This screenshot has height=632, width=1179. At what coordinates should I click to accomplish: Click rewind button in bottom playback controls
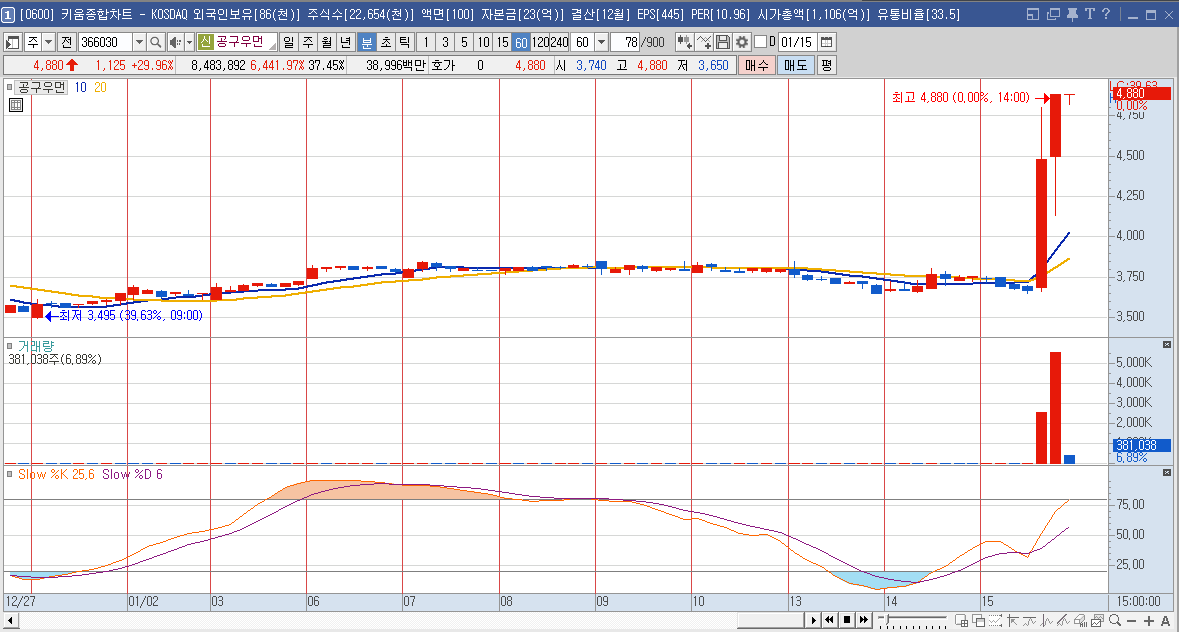(x=829, y=620)
